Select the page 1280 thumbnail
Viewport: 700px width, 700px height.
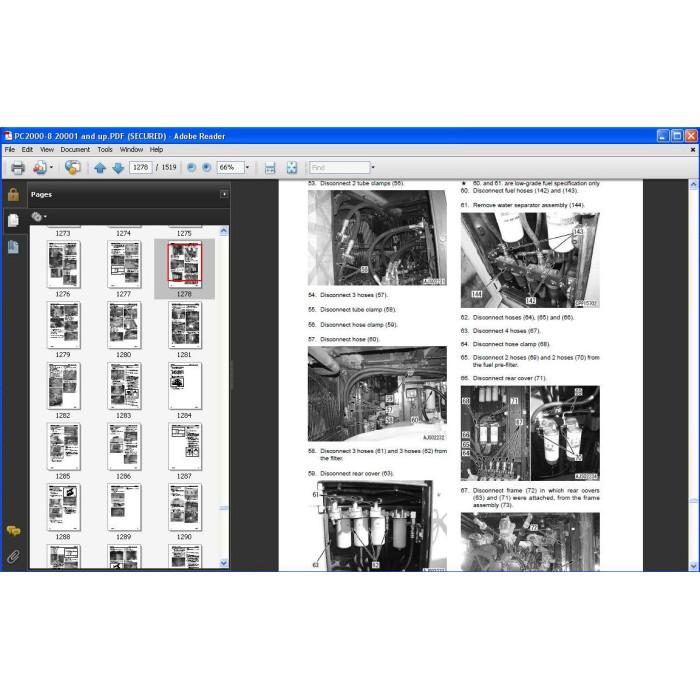[124, 325]
